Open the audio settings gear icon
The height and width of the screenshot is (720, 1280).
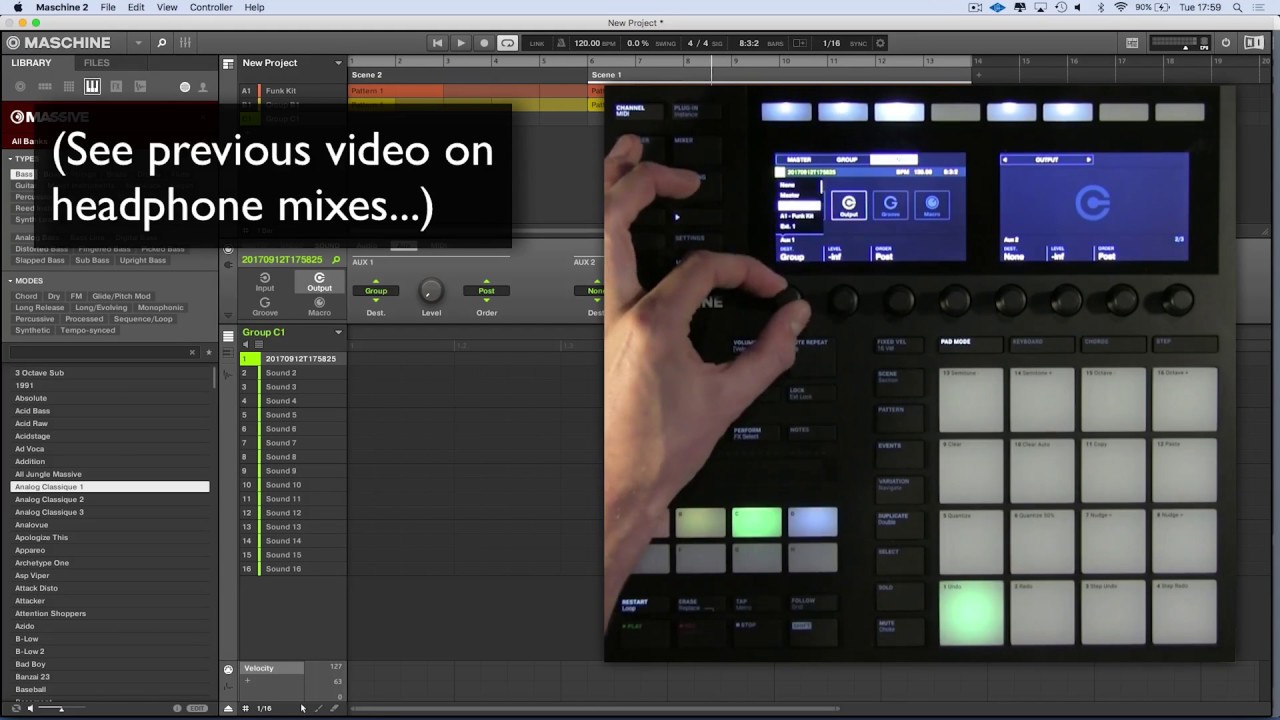(880, 43)
